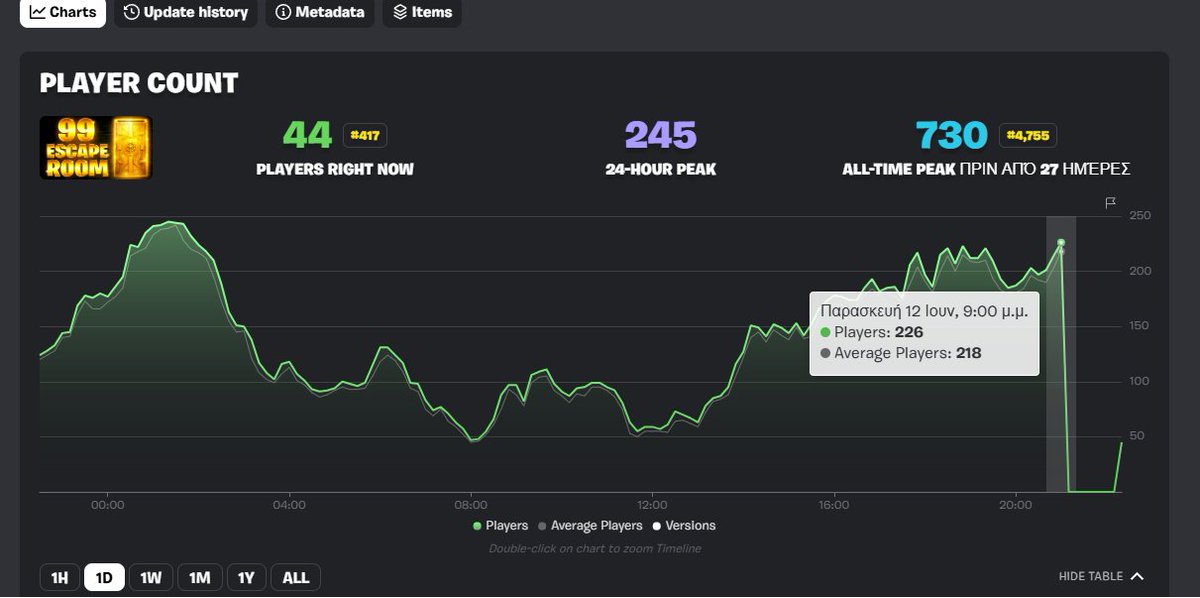The image size is (1200, 598).
Task: Click the 'Double-click on chart to zoom Timeline' hint
Action: click(x=595, y=548)
